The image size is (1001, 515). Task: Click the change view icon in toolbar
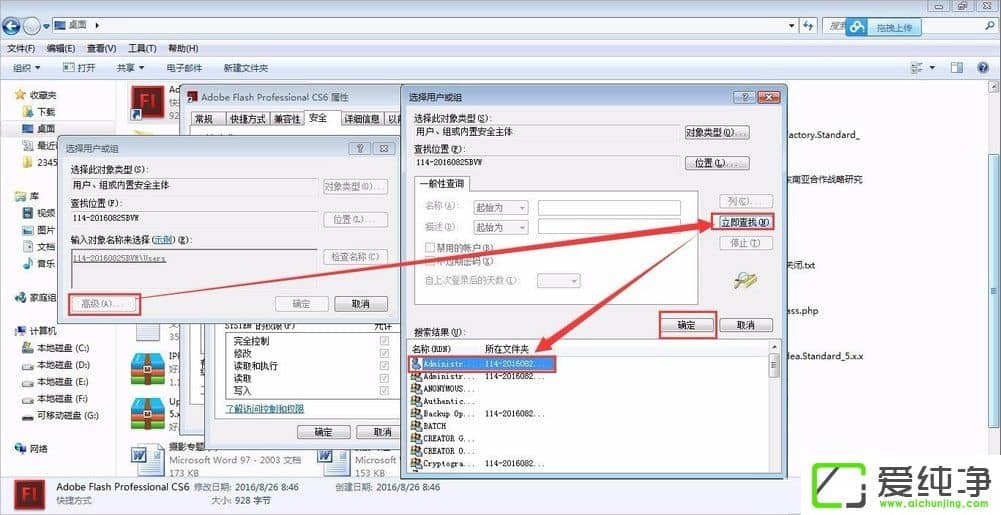[917, 68]
